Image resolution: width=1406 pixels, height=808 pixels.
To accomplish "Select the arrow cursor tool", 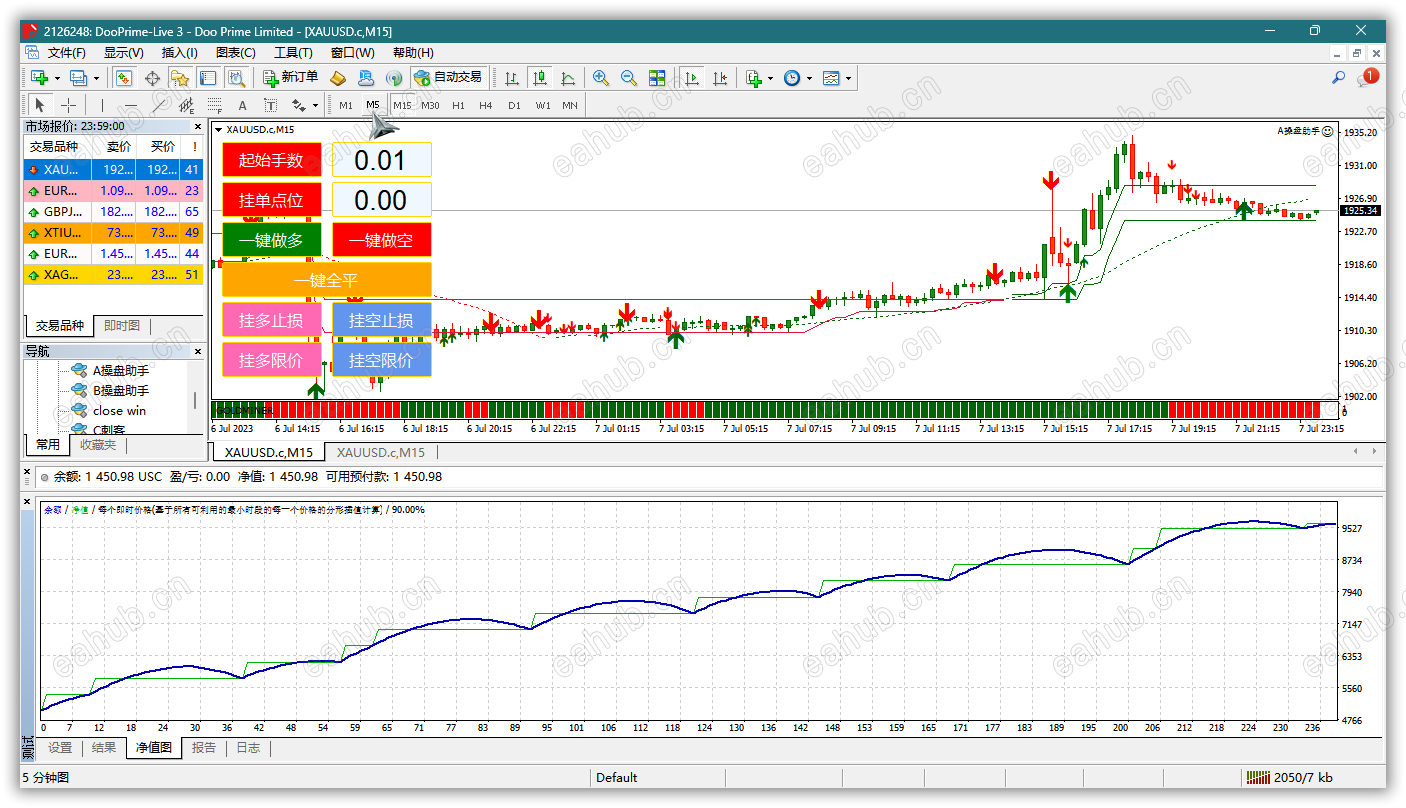I will click(x=40, y=105).
